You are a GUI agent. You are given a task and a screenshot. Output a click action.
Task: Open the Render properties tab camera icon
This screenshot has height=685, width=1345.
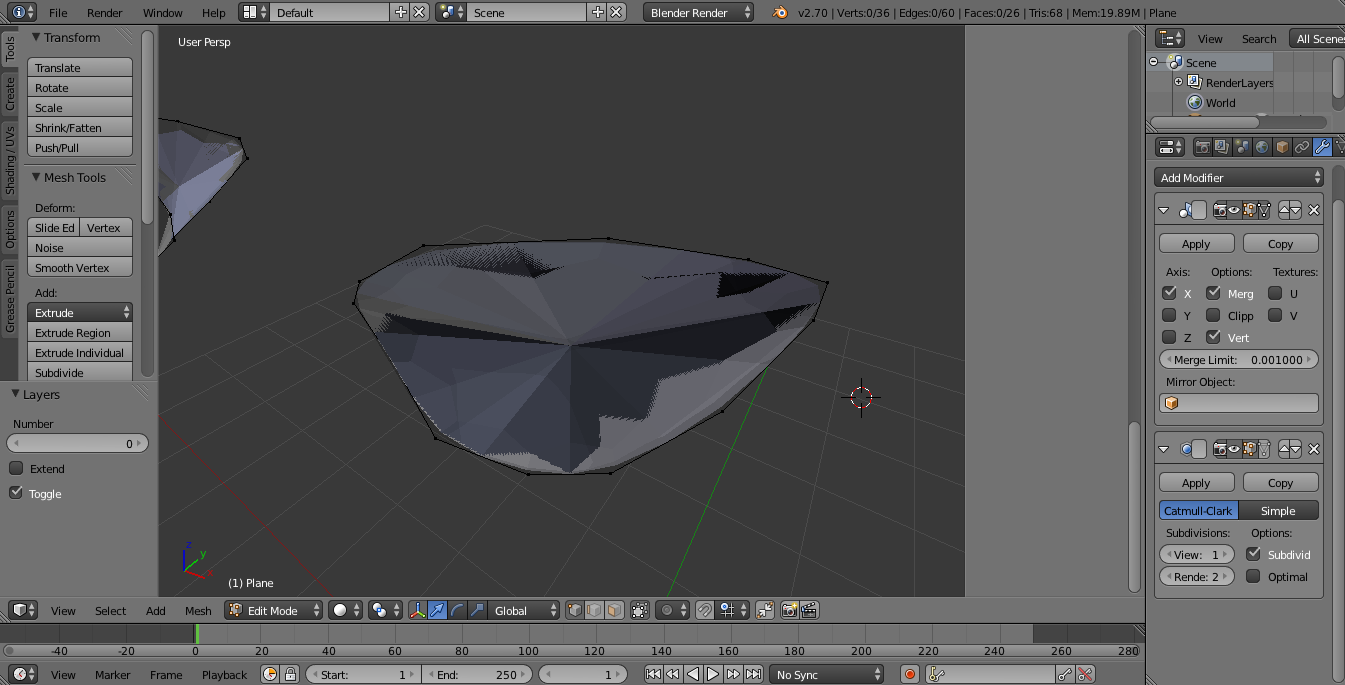tap(1202, 147)
